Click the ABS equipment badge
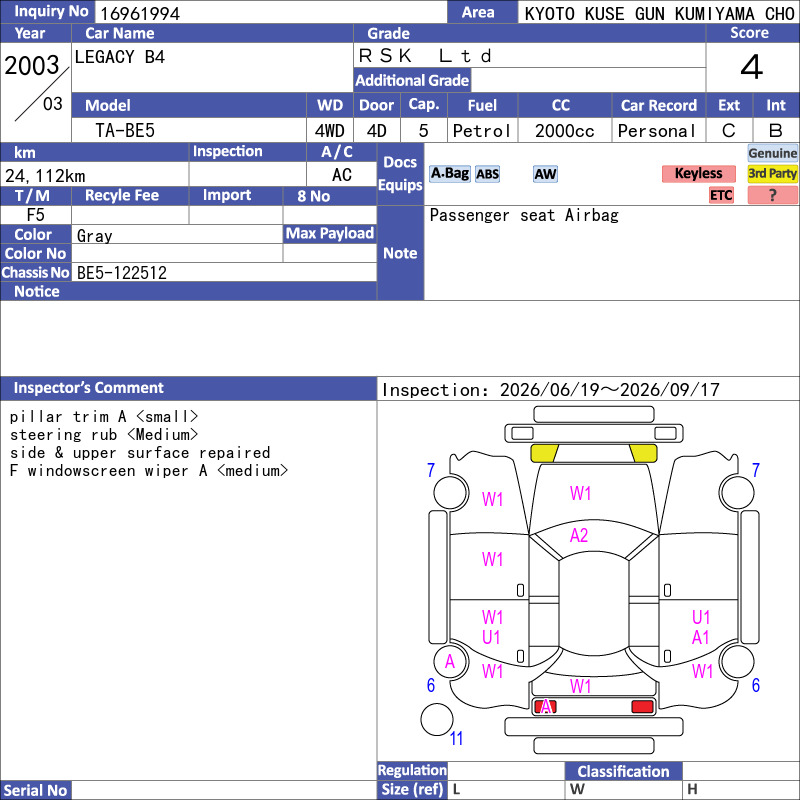The height and width of the screenshot is (800, 800). coord(487,174)
